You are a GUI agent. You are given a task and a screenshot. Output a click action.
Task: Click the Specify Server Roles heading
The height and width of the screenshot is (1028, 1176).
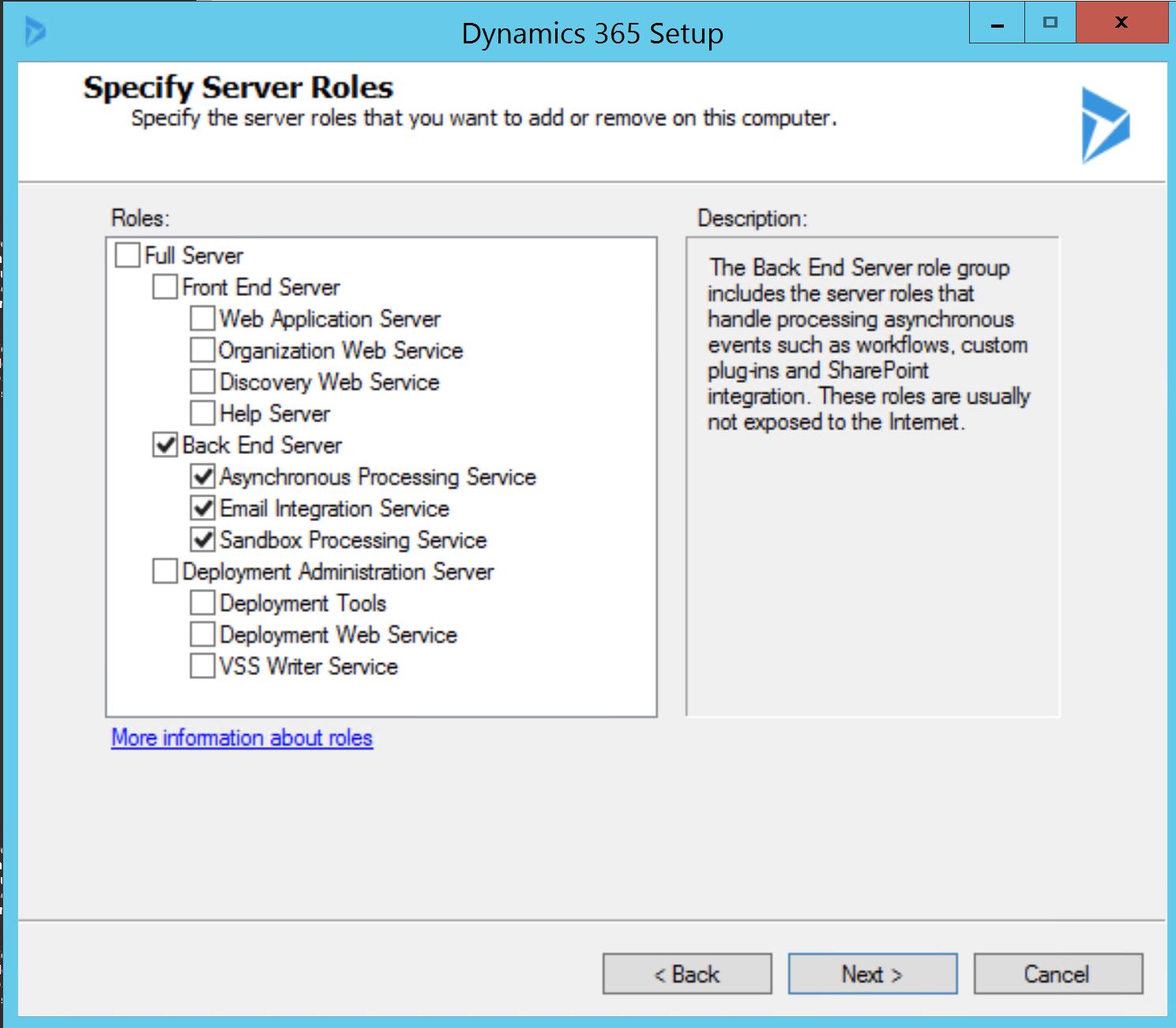[x=239, y=88]
